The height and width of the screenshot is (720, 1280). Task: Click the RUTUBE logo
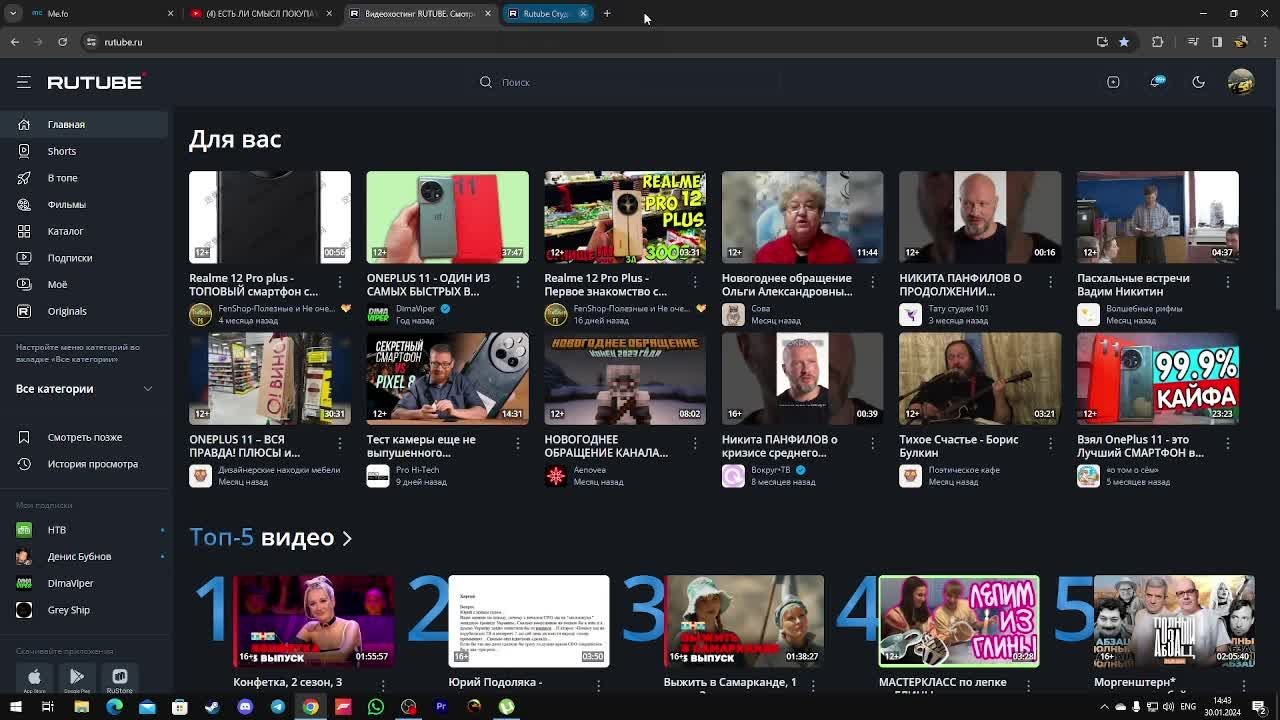[x=96, y=82]
